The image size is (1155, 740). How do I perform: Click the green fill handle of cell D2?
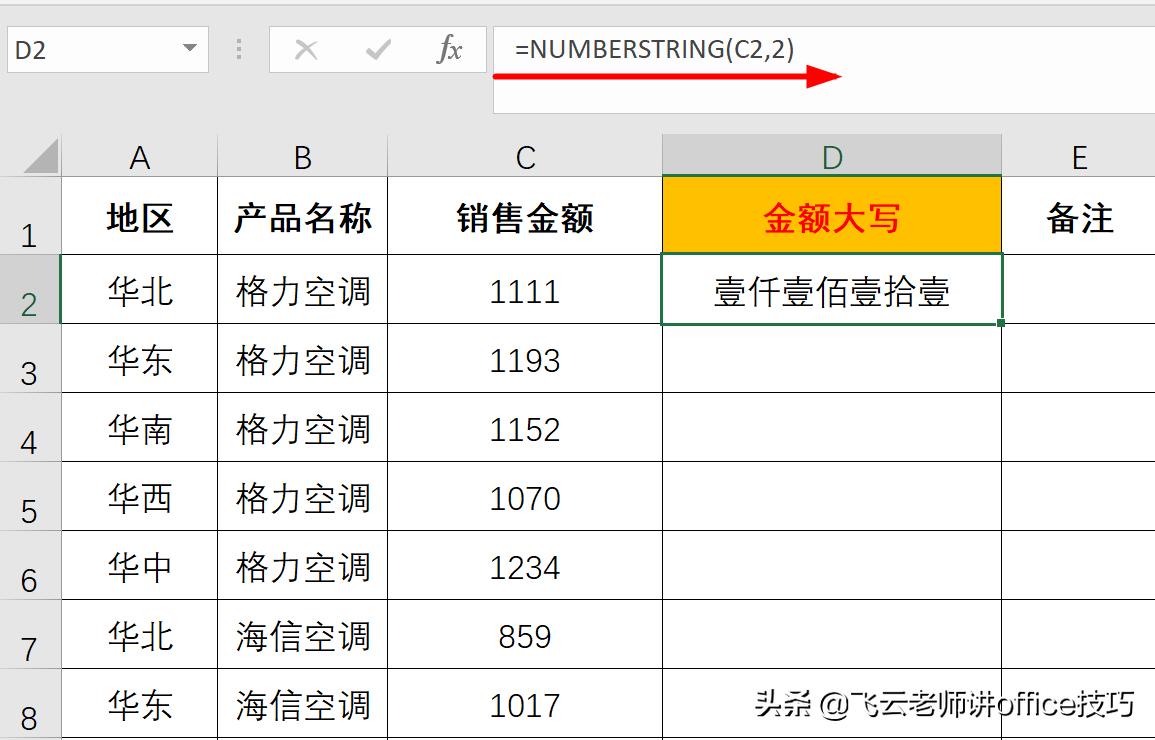click(998, 322)
